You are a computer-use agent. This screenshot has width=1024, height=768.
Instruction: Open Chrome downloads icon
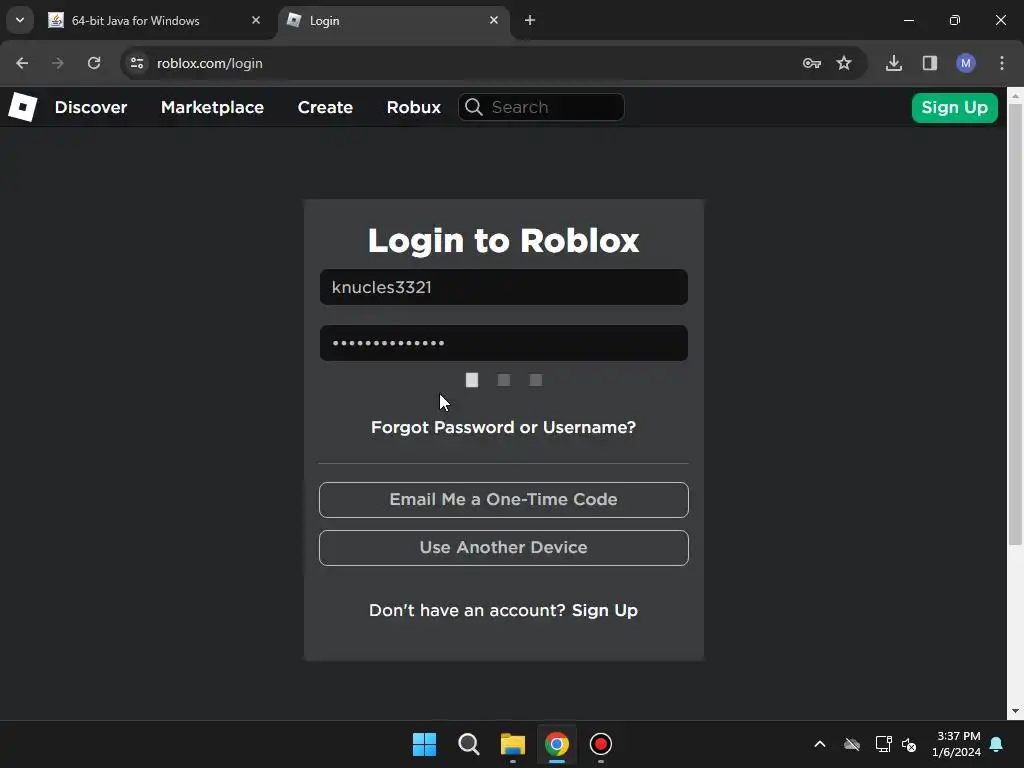point(893,63)
